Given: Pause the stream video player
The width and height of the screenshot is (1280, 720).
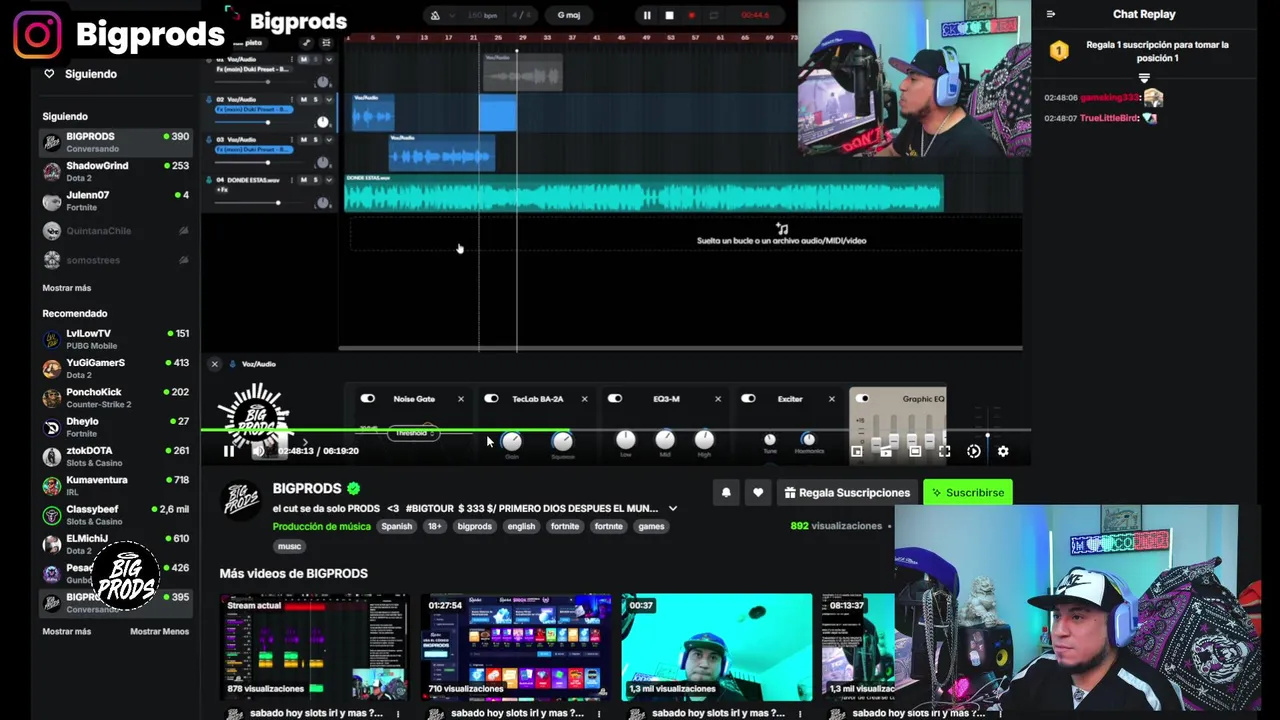Looking at the screenshot, I should pyautogui.click(x=229, y=451).
